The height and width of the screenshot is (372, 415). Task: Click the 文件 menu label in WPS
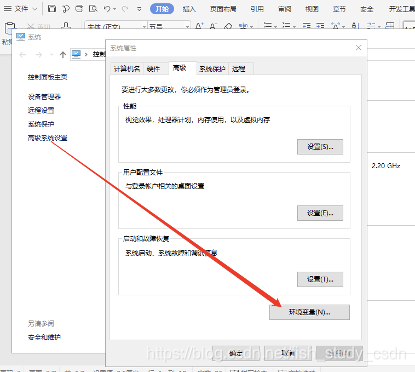coord(21,9)
